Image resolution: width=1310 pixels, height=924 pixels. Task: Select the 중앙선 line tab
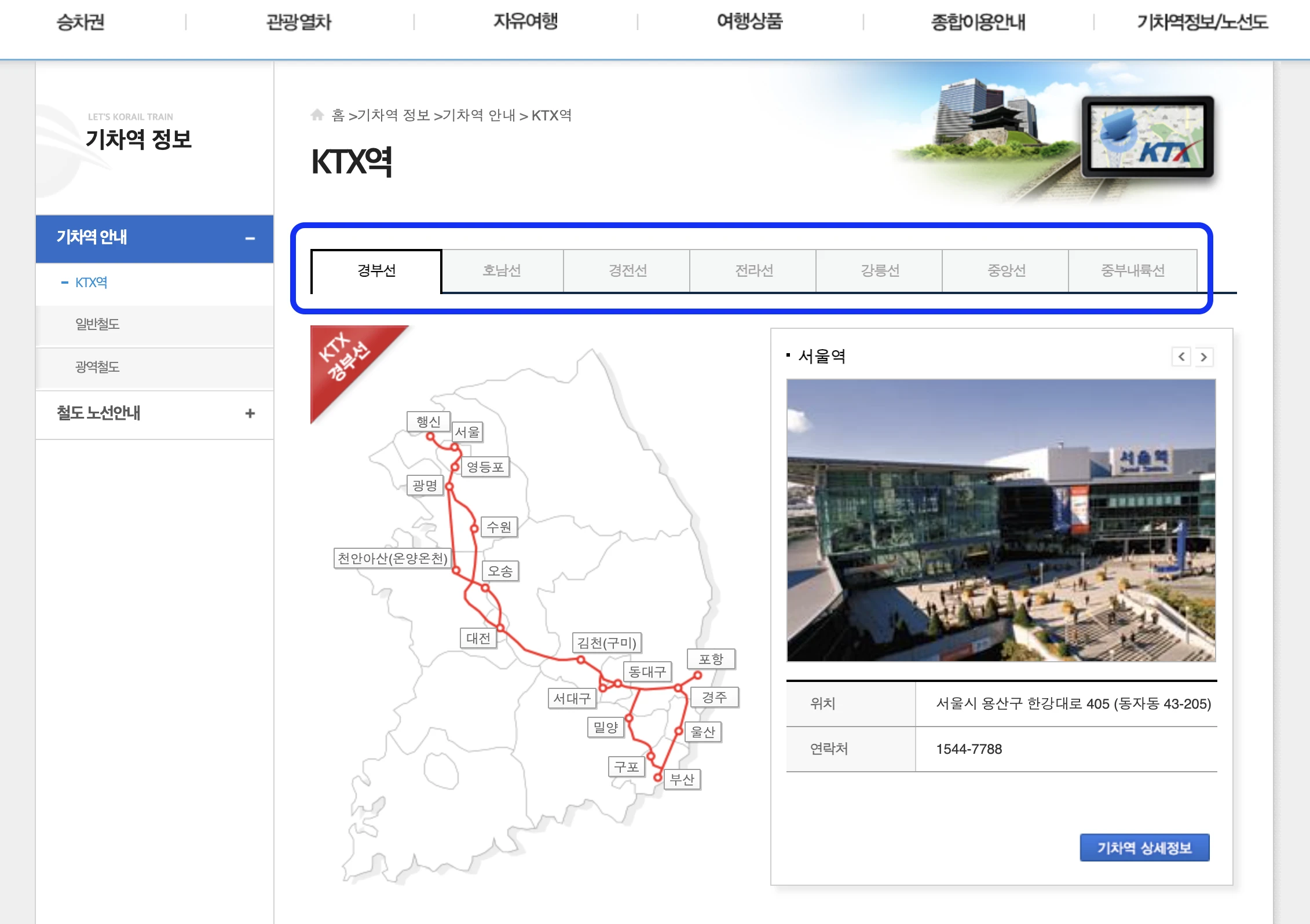(x=1005, y=271)
